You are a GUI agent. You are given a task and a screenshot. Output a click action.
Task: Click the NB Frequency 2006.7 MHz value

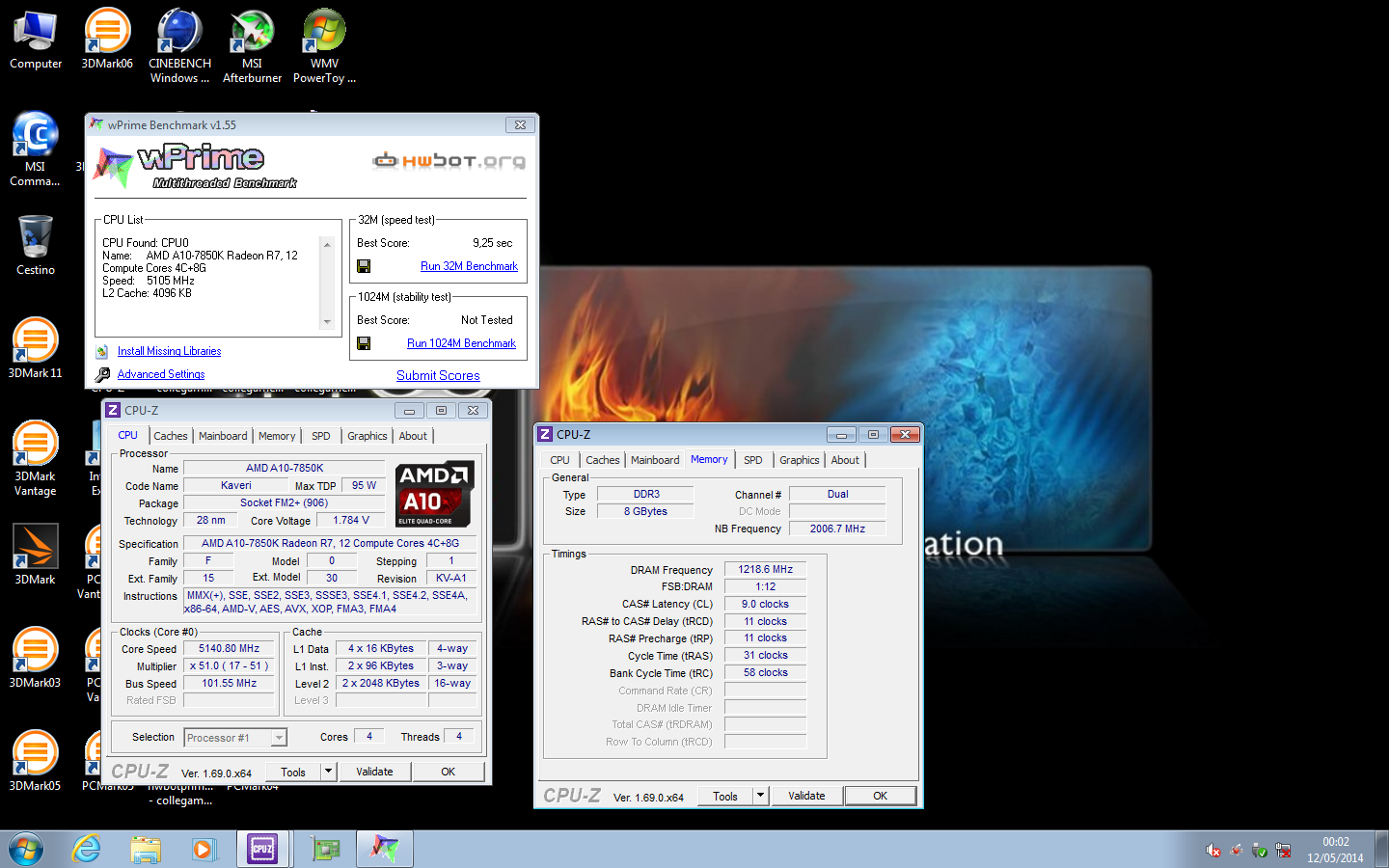(x=837, y=529)
